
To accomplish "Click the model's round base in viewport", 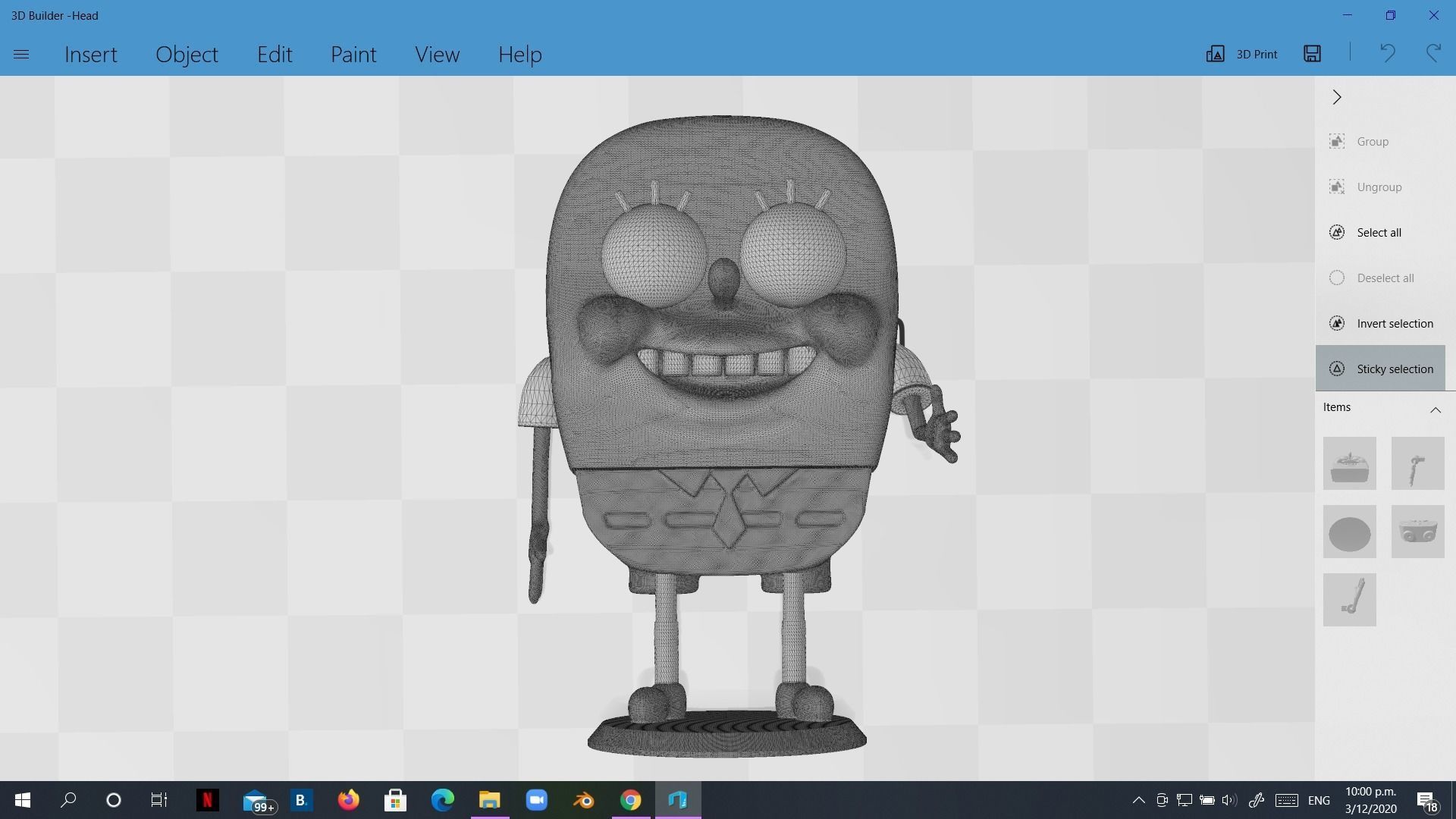I will tap(726, 734).
